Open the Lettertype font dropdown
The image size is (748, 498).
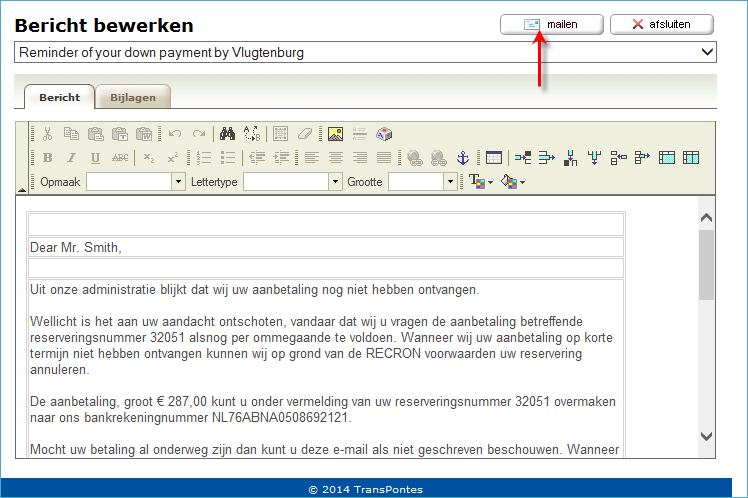pyautogui.click(x=335, y=182)
